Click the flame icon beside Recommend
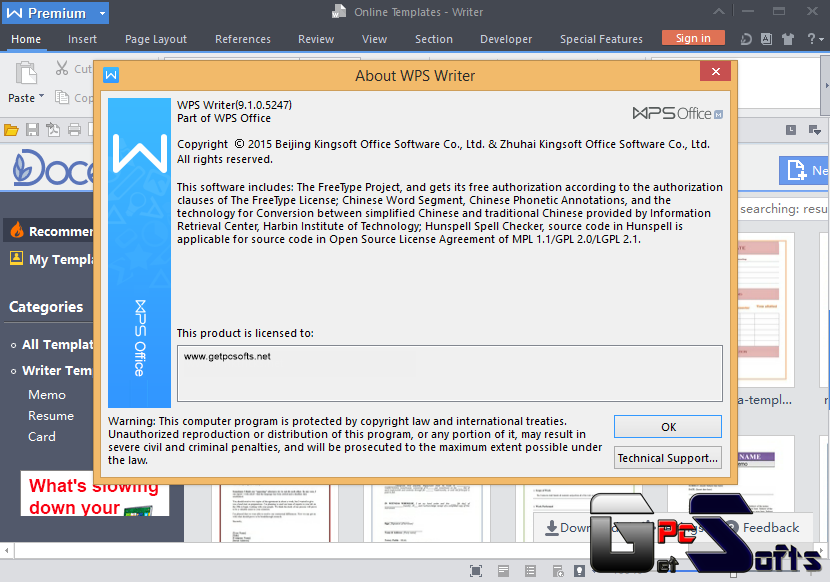 (x=17, y=230)
